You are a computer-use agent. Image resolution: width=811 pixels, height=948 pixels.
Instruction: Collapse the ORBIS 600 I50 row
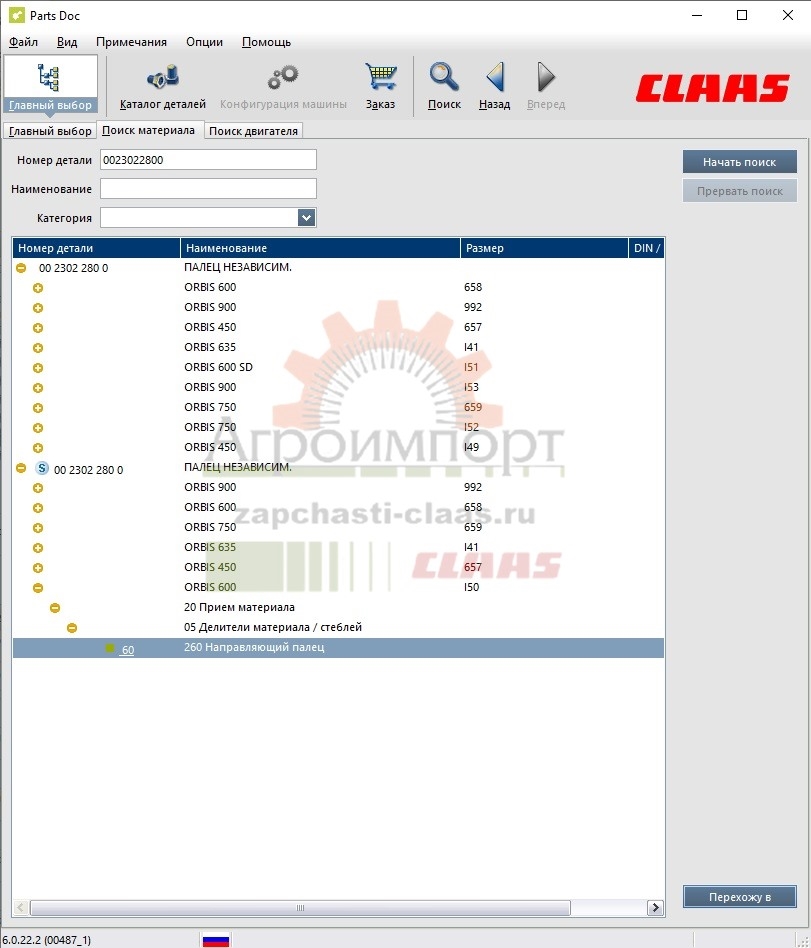(x=38, y=587)
